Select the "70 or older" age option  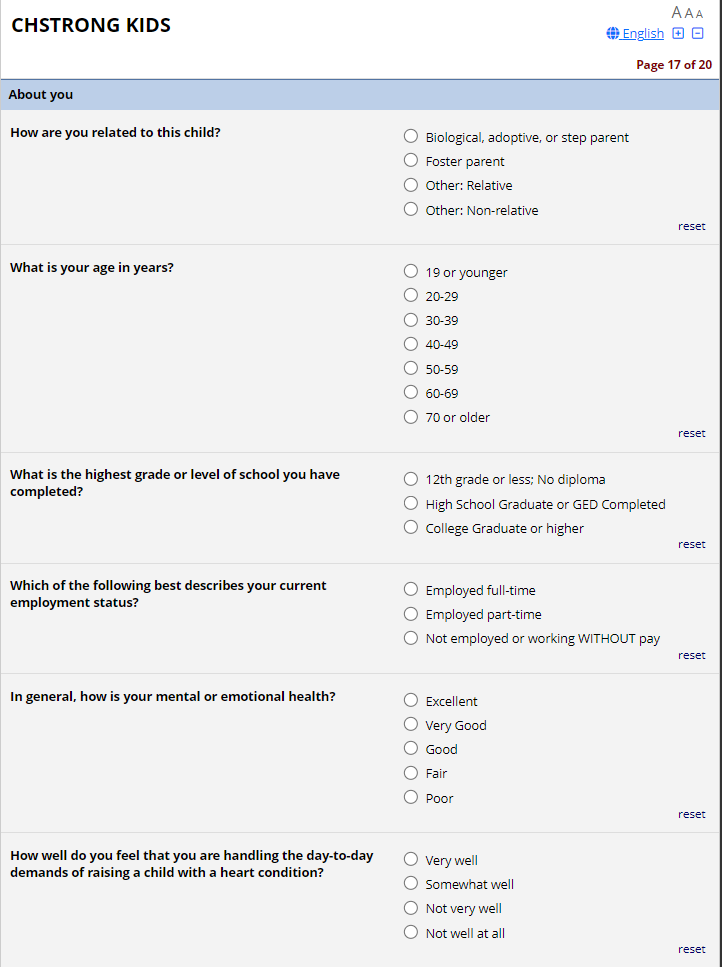point(411,417)
